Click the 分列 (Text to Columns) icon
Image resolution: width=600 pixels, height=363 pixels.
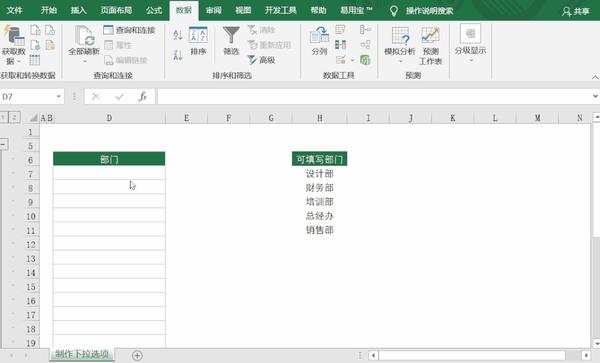pyautogui.click(x=320, y=41)
